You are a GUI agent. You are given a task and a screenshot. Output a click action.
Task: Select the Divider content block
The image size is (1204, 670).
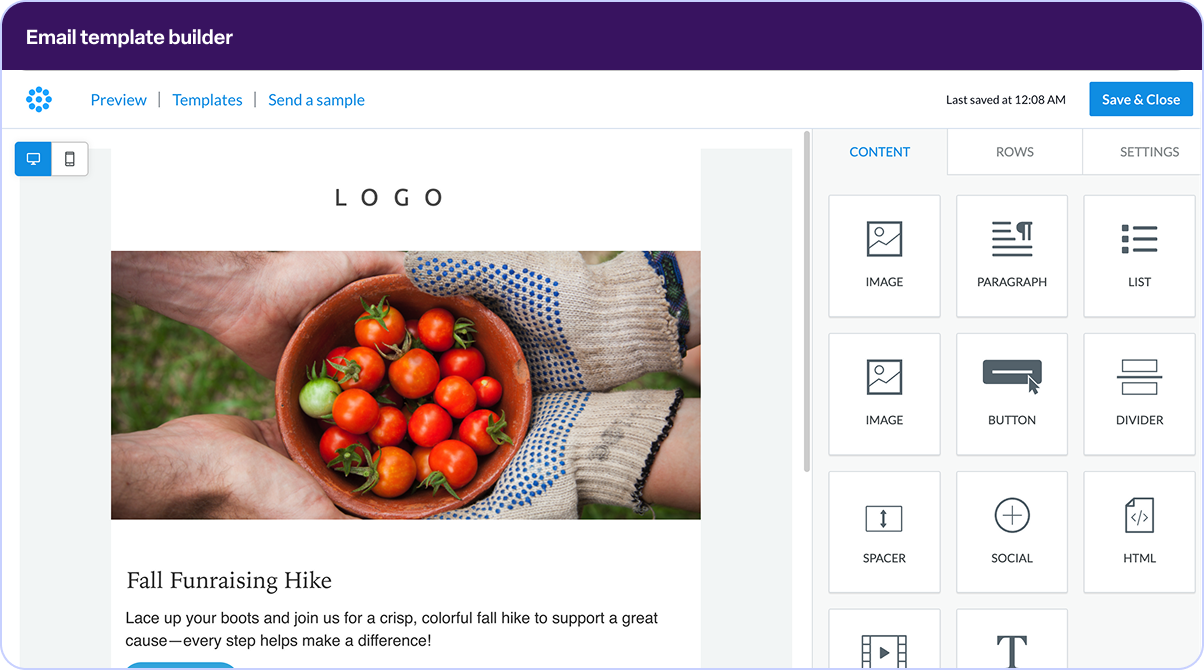pos(1139,394)
